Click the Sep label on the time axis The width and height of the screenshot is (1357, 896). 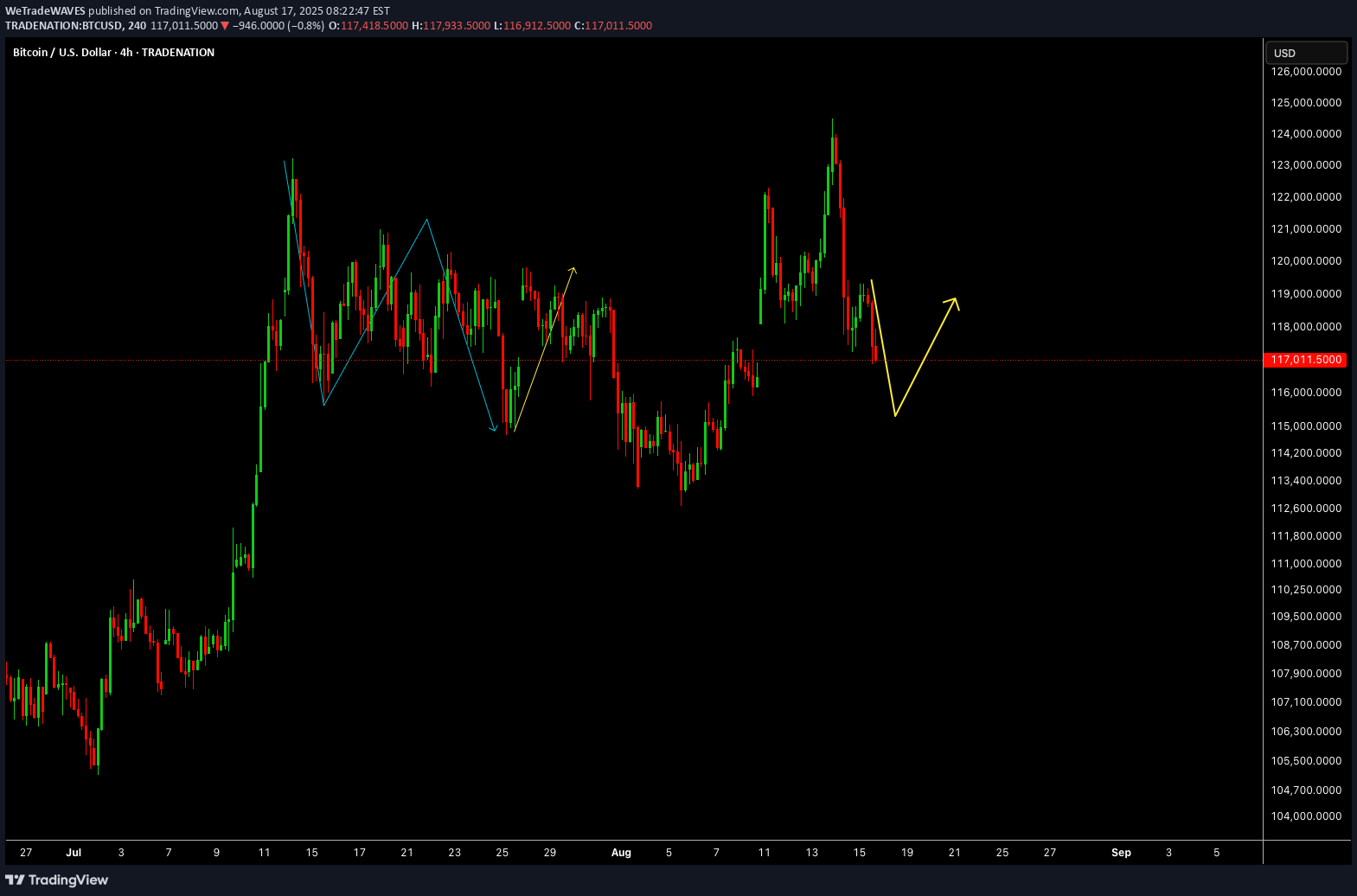point(1121,852)
